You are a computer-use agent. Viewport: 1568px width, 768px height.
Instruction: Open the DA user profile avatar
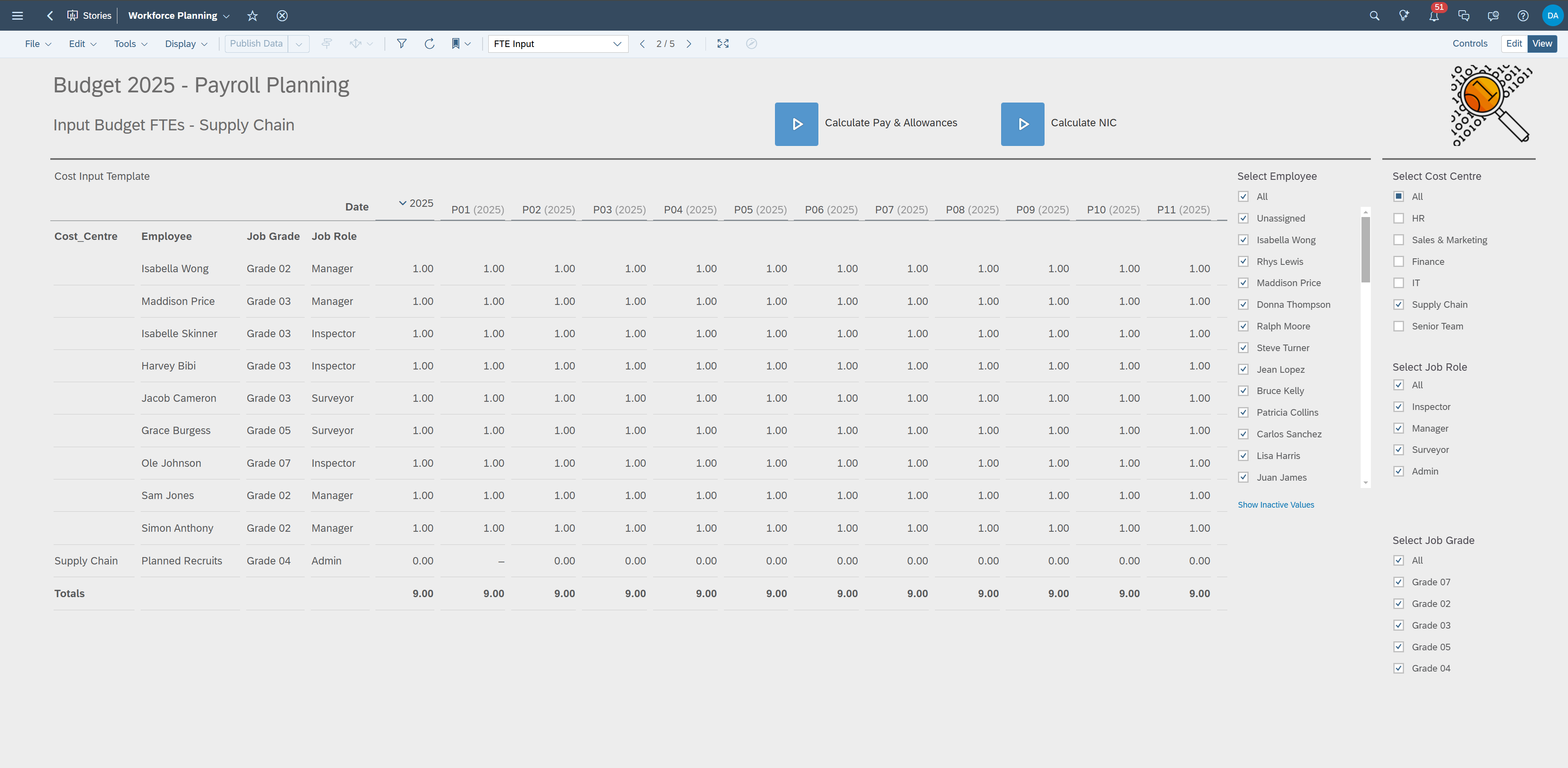(x=1553, y=16)
